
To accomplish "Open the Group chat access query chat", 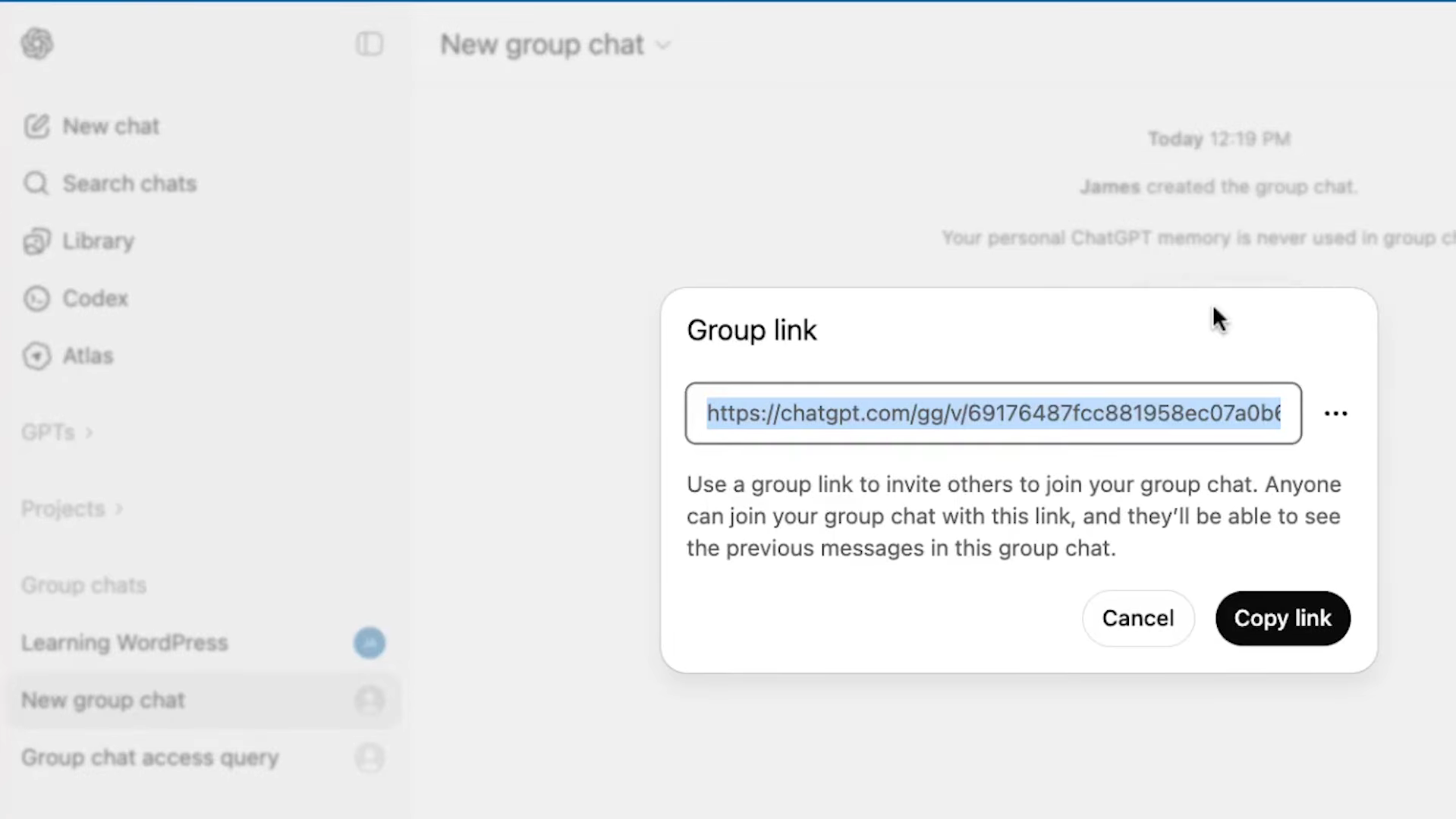I will click(x=150, y=758).
